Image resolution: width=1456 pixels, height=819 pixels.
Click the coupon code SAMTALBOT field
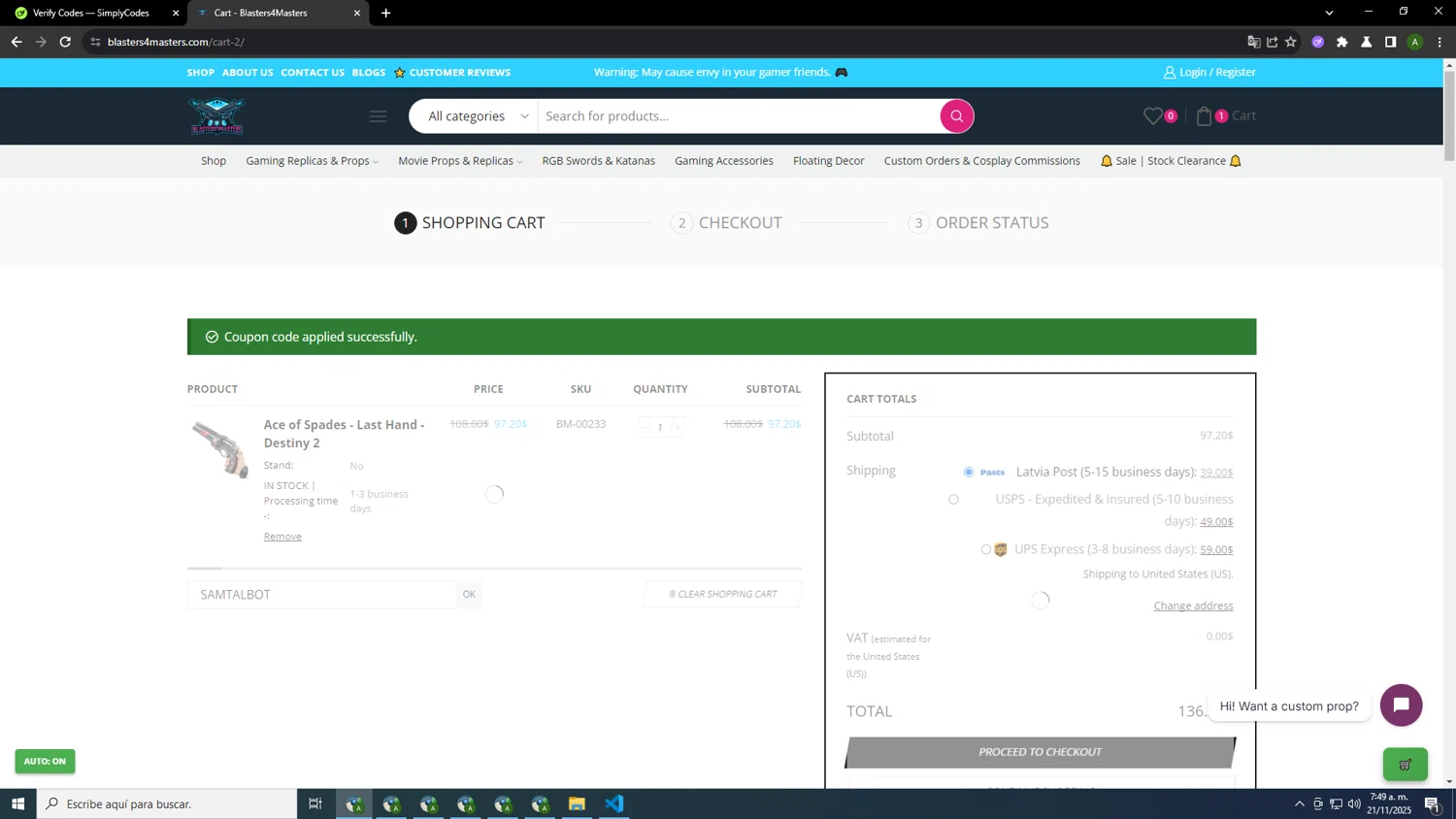click(321, 594)
